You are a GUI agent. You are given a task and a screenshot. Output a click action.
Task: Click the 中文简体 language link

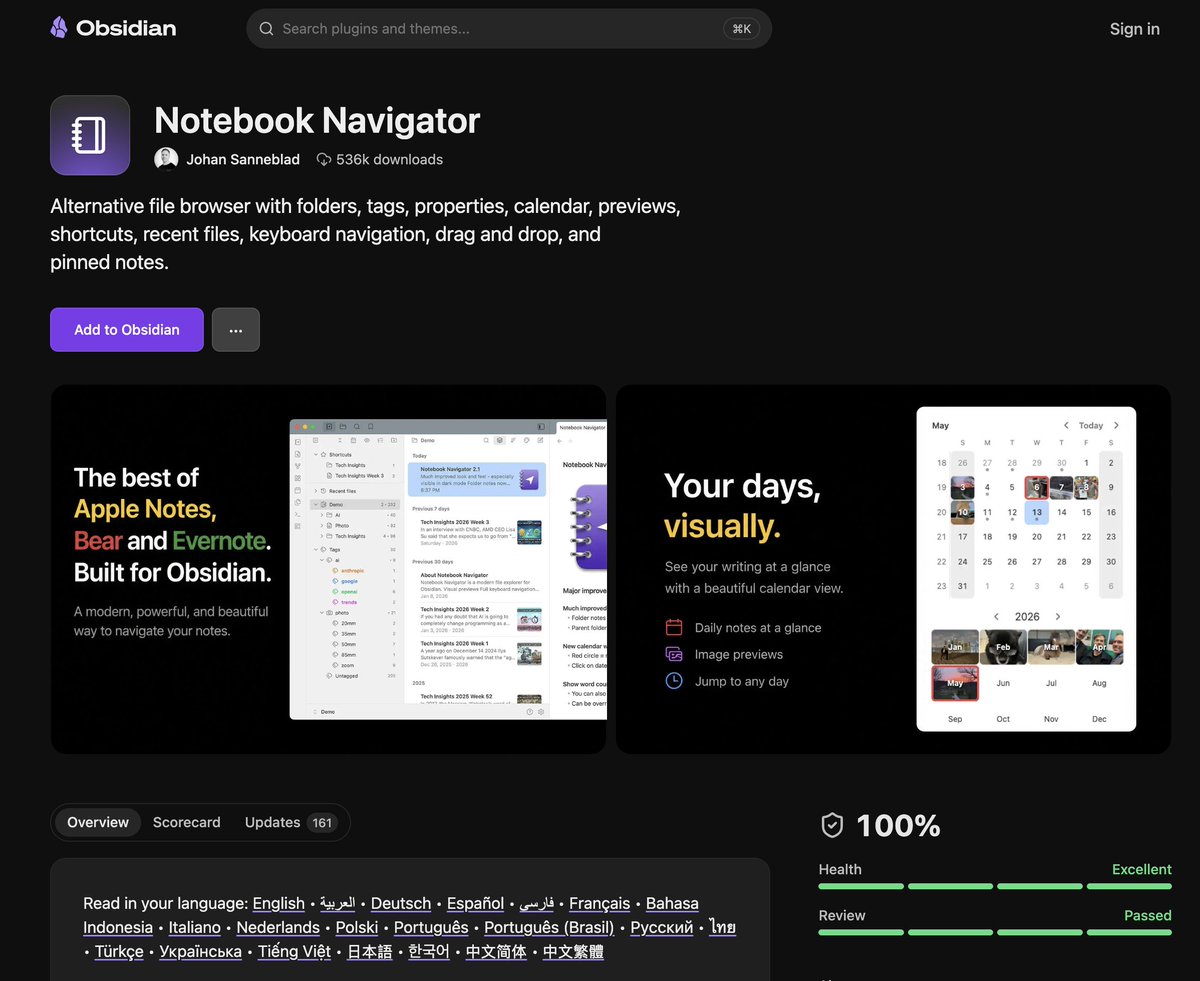[x=497, y=951]
